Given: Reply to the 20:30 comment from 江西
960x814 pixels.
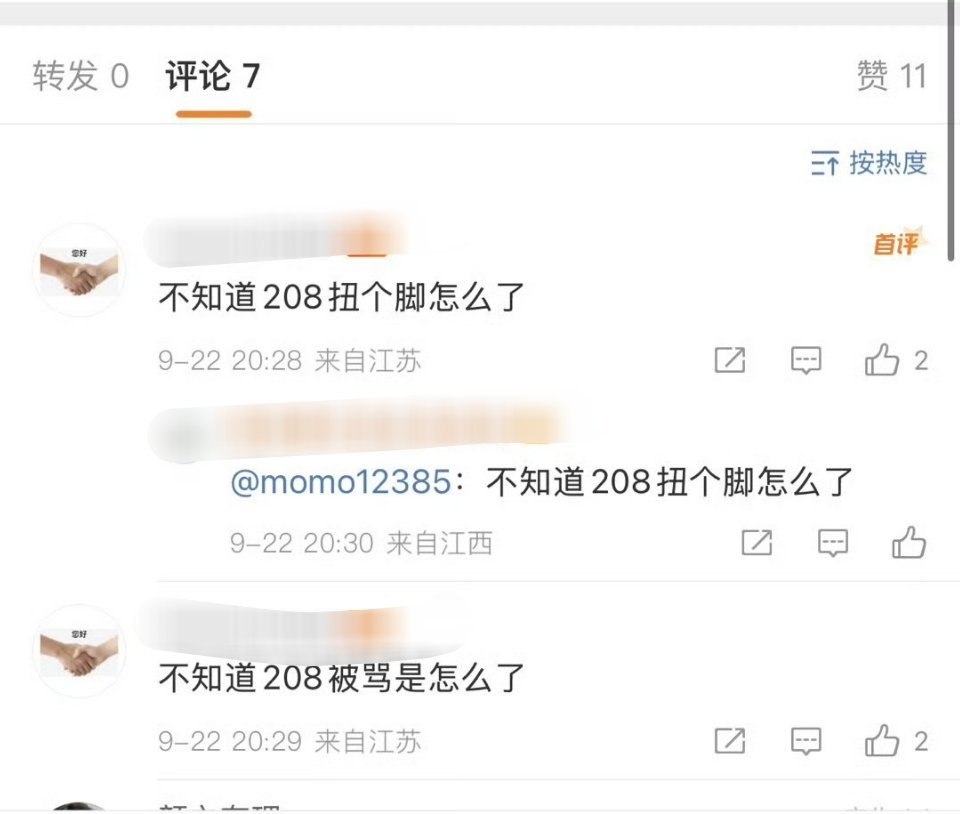Looking at the screenshot, I should (833, 542).
